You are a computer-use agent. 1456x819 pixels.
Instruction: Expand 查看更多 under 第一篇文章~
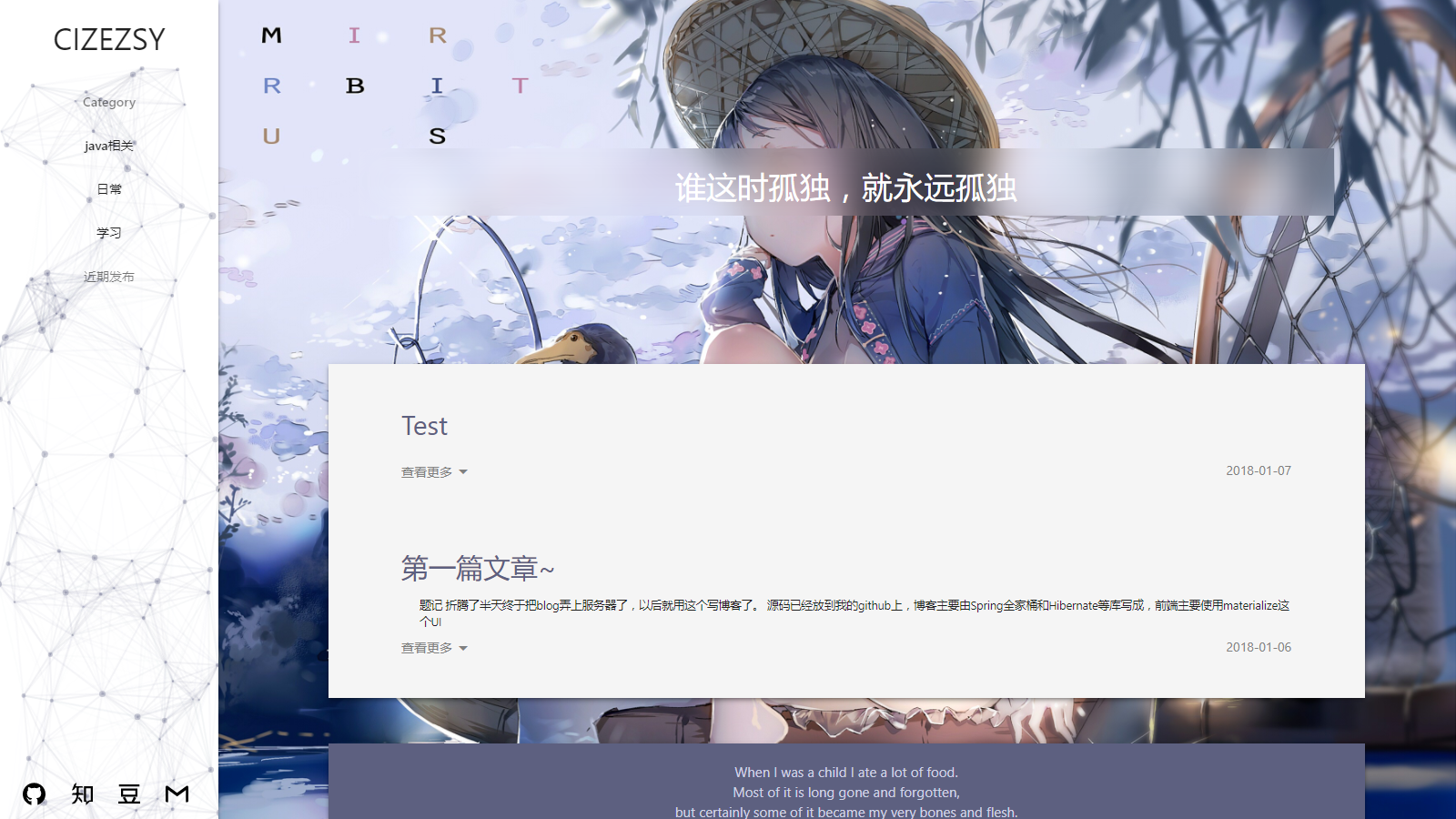[x=434, y=648]
